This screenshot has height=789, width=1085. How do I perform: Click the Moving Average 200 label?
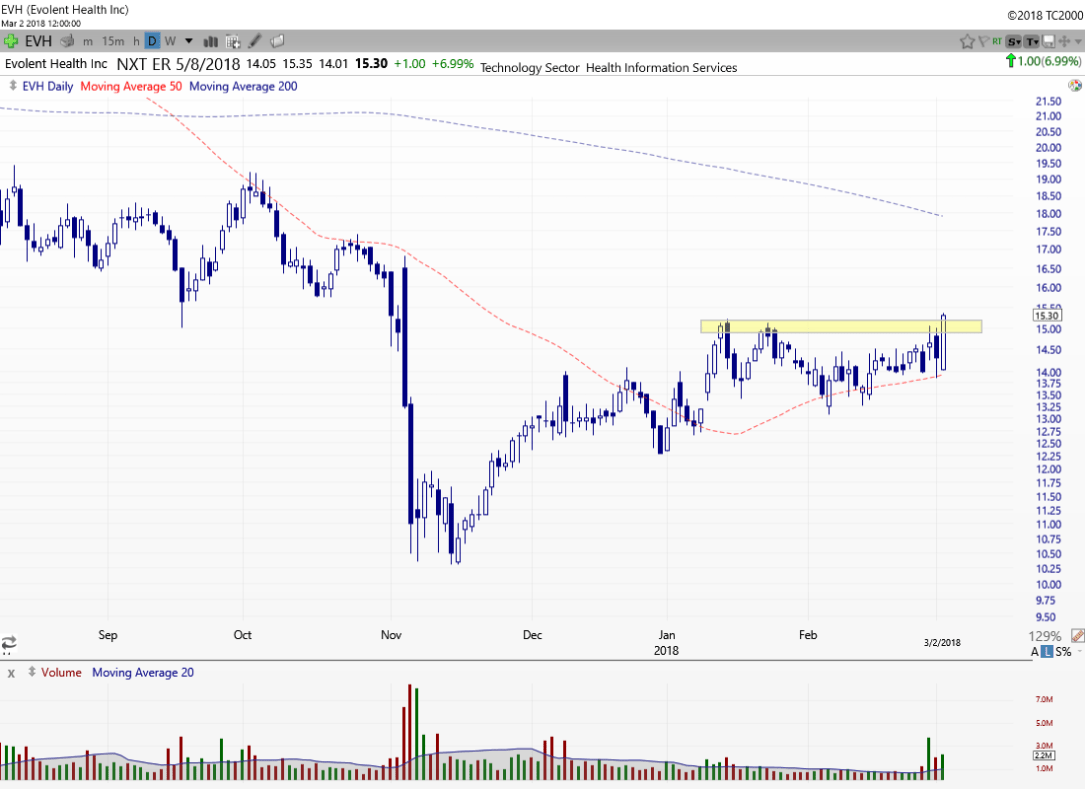pos(243,86)
